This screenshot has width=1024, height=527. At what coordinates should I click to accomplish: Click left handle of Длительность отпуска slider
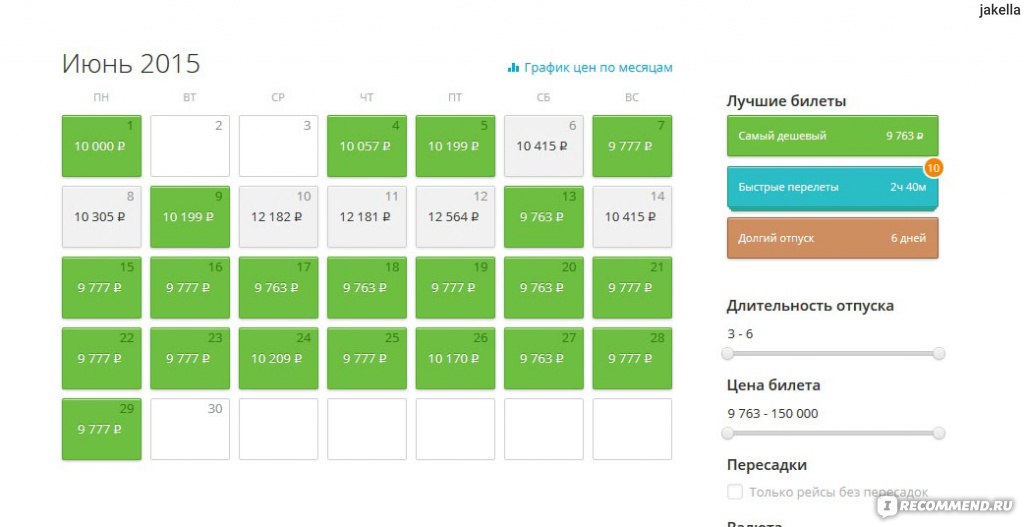pyautogui.click(x=728, y=353)
